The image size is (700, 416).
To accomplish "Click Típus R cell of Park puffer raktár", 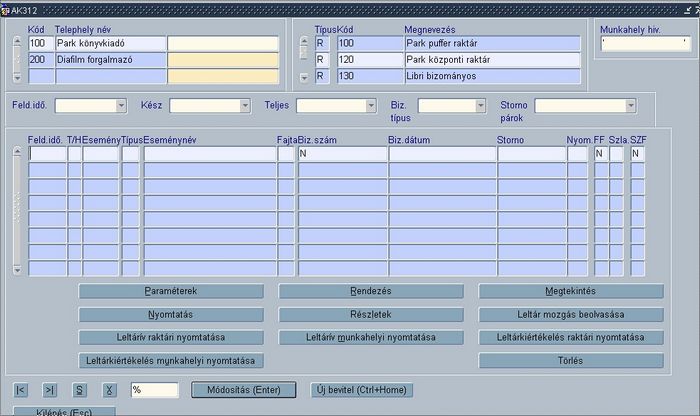I will tap(322, 44).
